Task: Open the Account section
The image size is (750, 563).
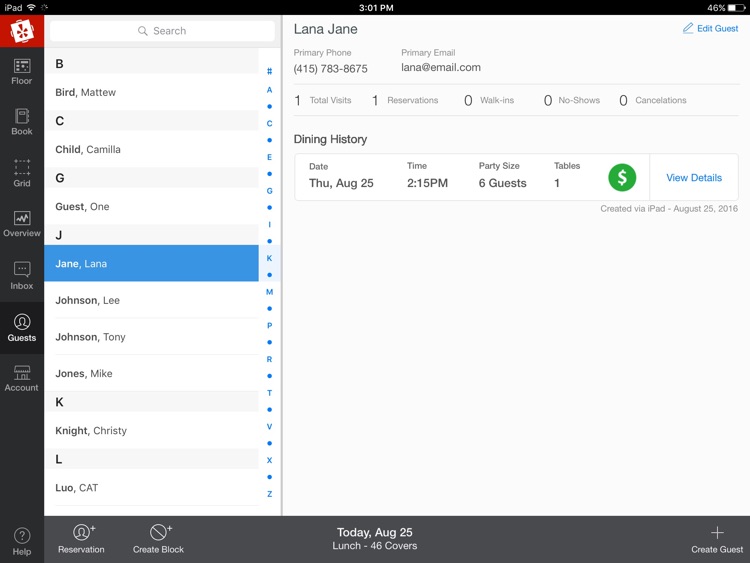Action: point(22,378)
